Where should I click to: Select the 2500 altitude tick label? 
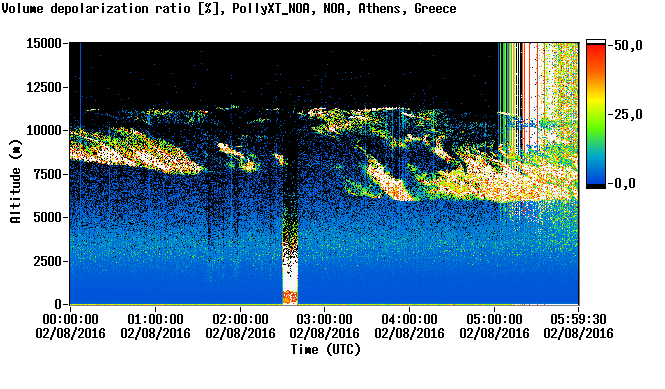(48, 261)
